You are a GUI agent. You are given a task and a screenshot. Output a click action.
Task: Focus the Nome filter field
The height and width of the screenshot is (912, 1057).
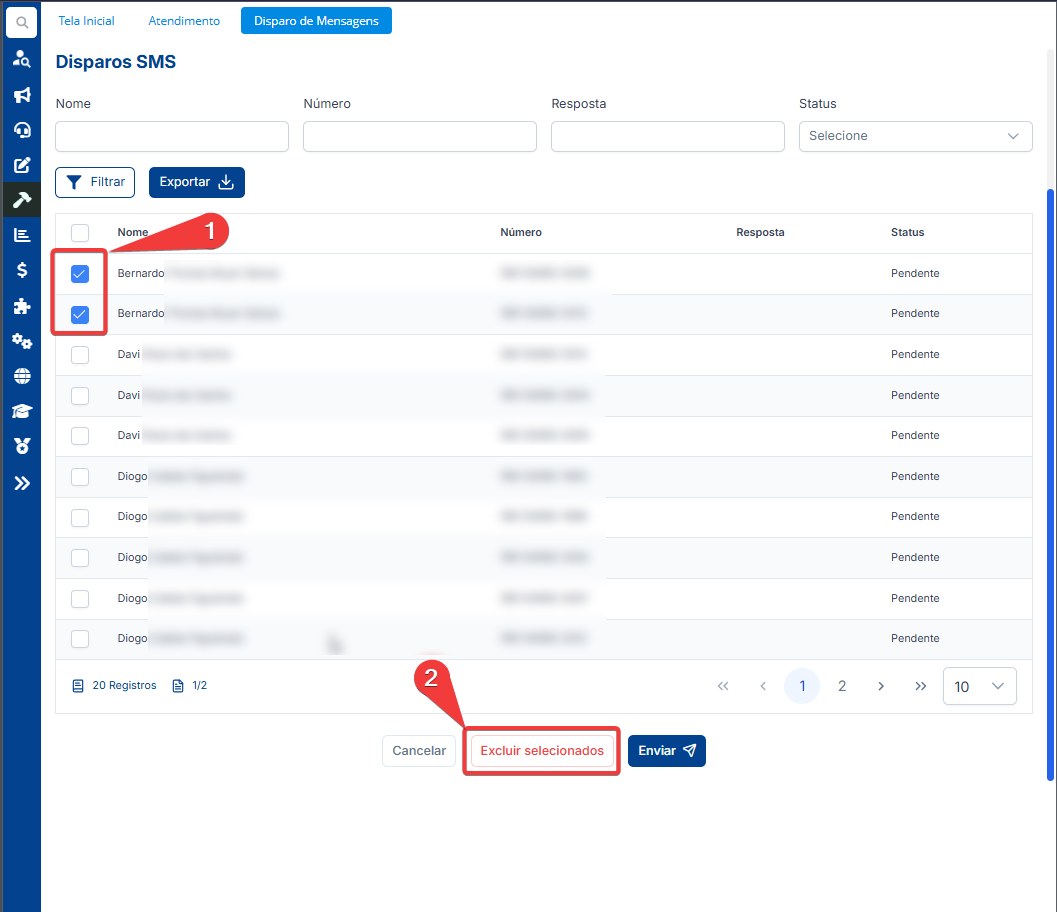pos(172,136)
